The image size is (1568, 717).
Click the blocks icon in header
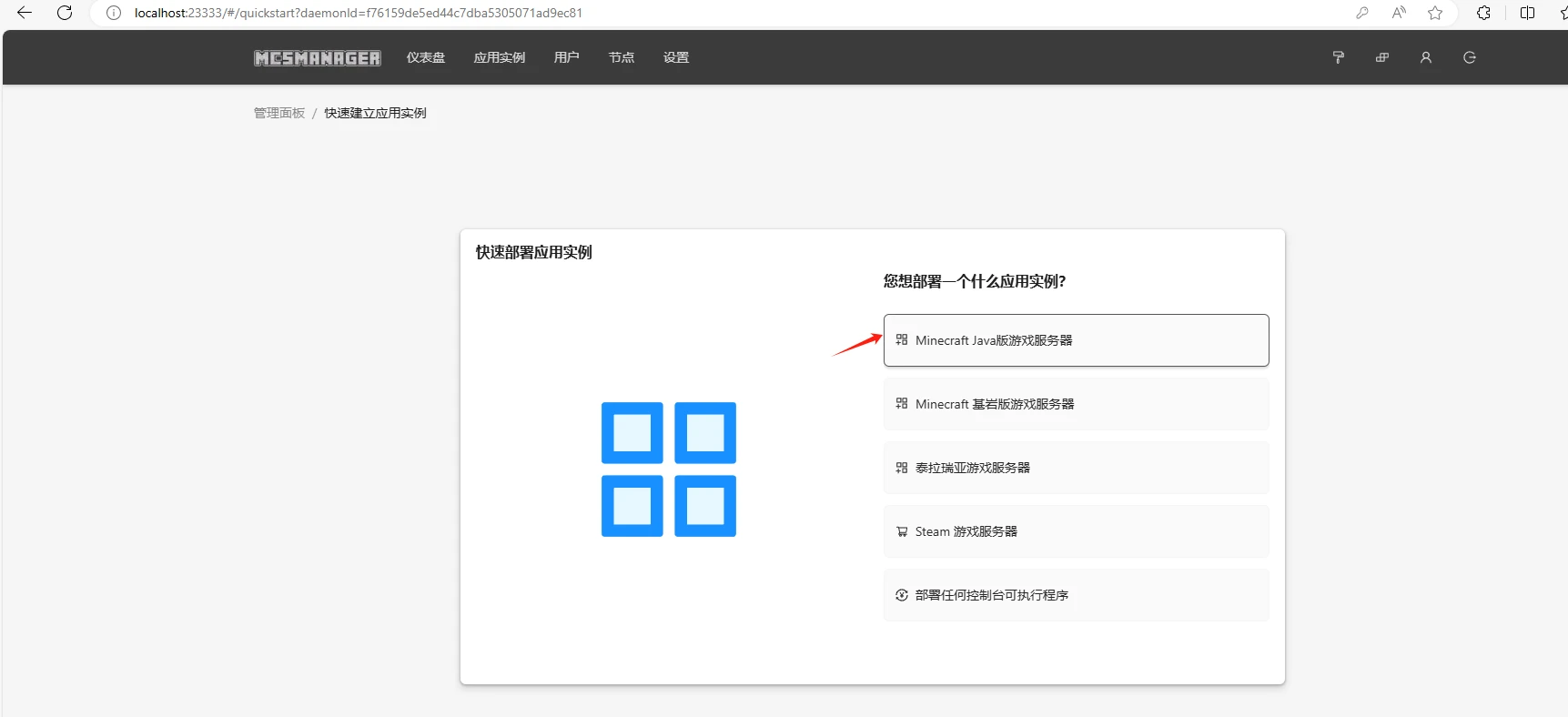(x=1381, y=57)
